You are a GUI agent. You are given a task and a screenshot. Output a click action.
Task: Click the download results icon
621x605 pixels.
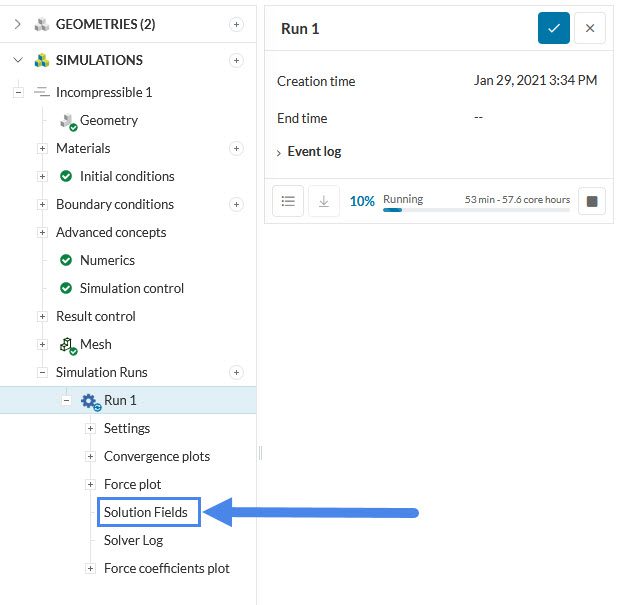point(323,201)
